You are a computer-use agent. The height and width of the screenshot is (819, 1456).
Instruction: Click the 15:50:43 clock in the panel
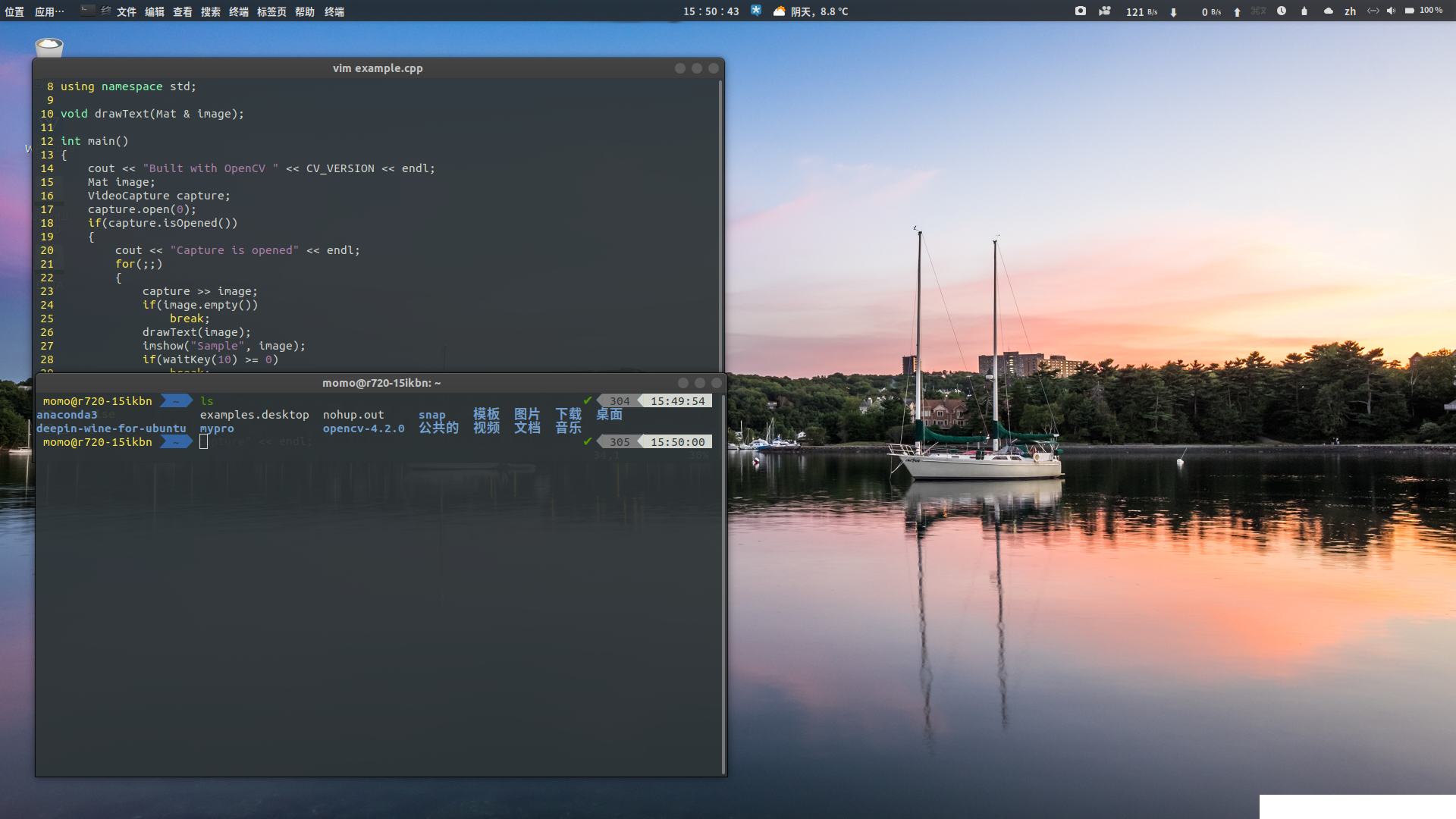click(711, 11)
